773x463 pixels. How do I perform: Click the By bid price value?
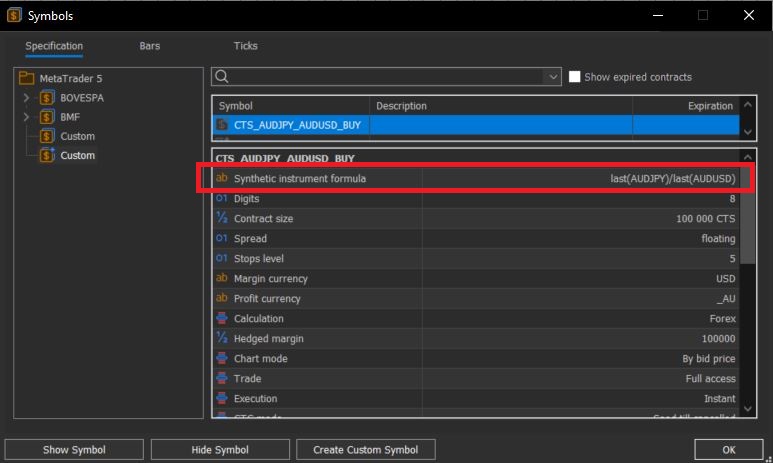tap(708, 359)
